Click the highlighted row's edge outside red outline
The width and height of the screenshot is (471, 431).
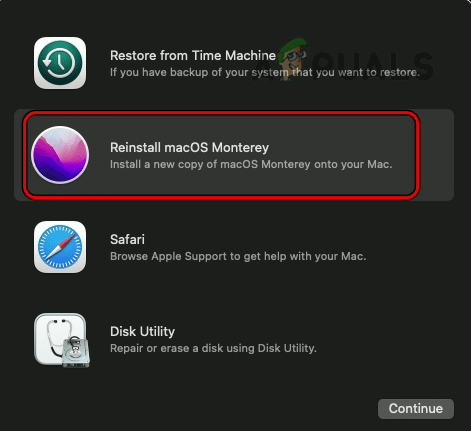(x=437, y=155)
